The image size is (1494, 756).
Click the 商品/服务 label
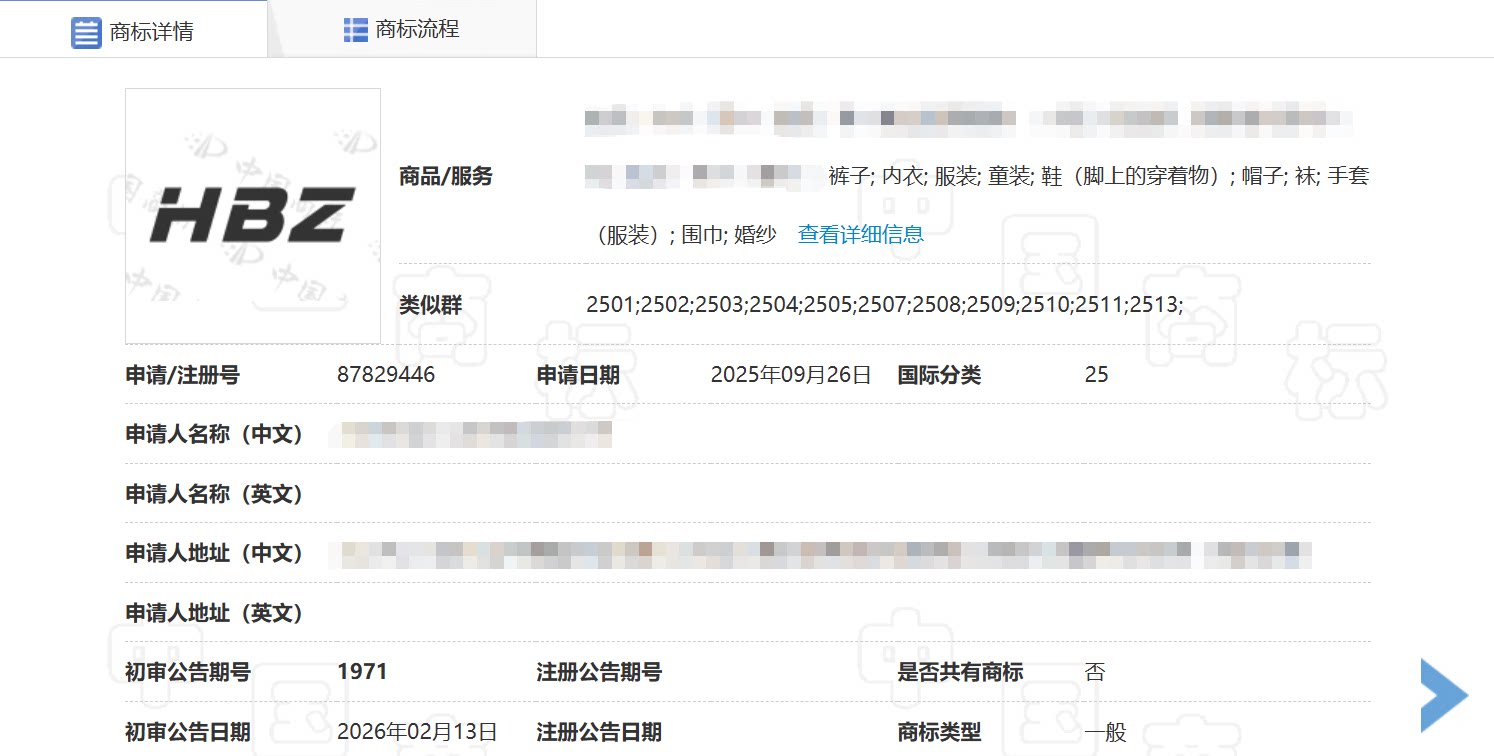point(446,177)
